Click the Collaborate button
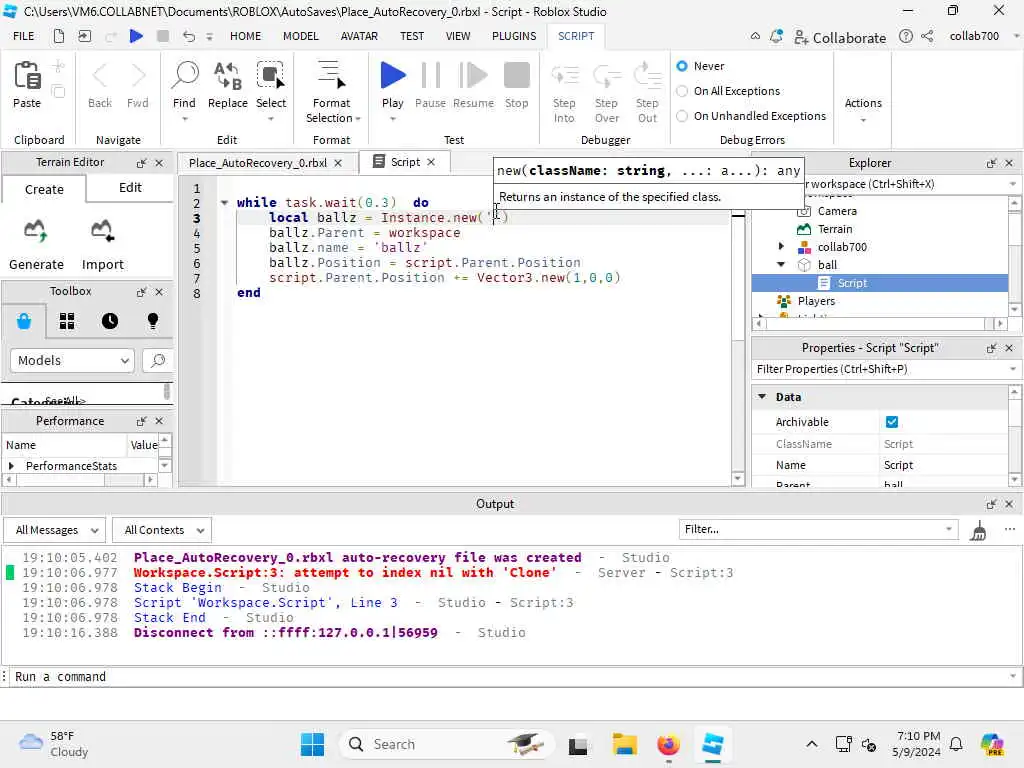Image resolution: width=1024 pixels, height=768 pixels. 840,37
